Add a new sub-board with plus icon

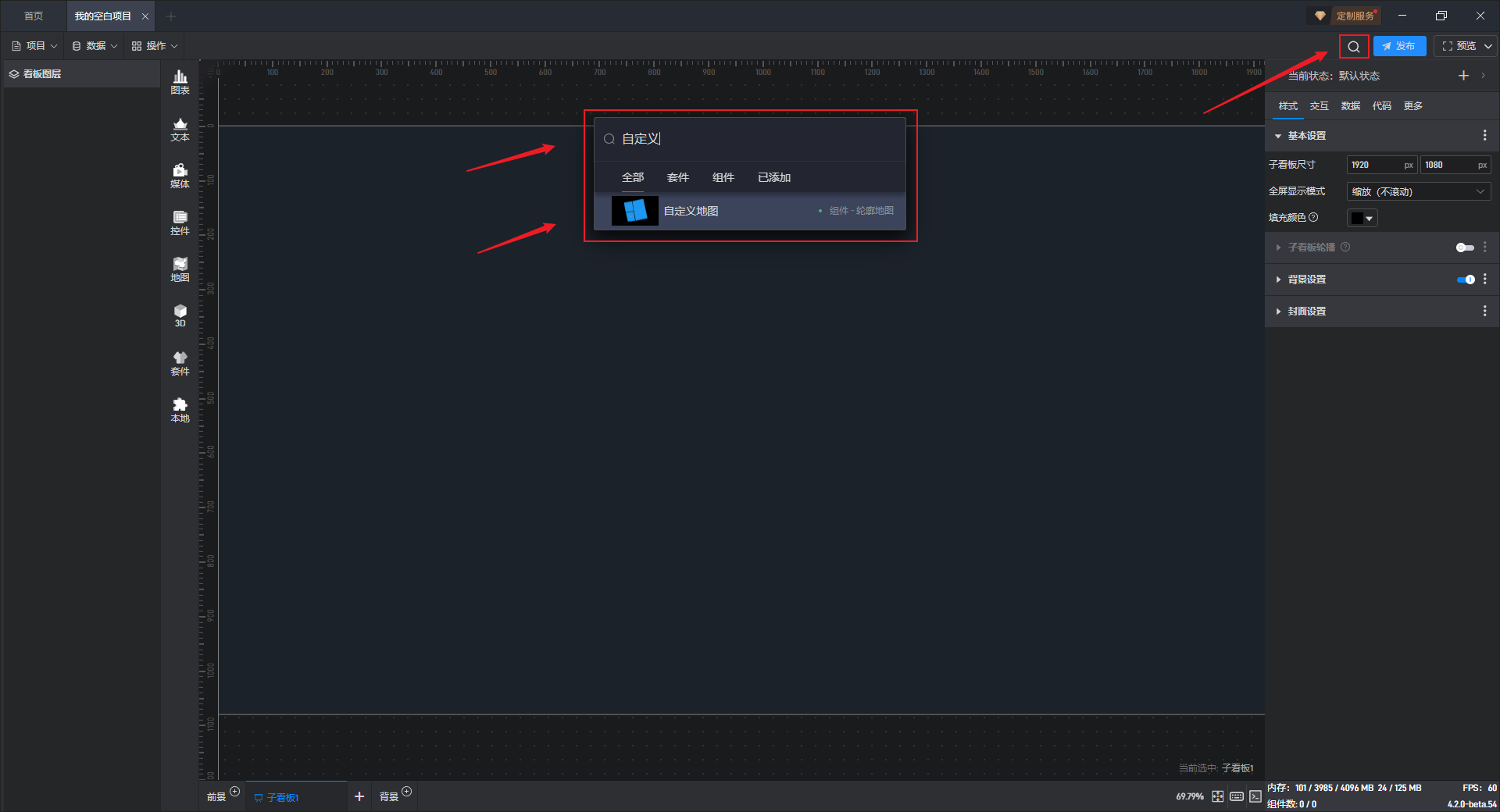coord(359,796)
